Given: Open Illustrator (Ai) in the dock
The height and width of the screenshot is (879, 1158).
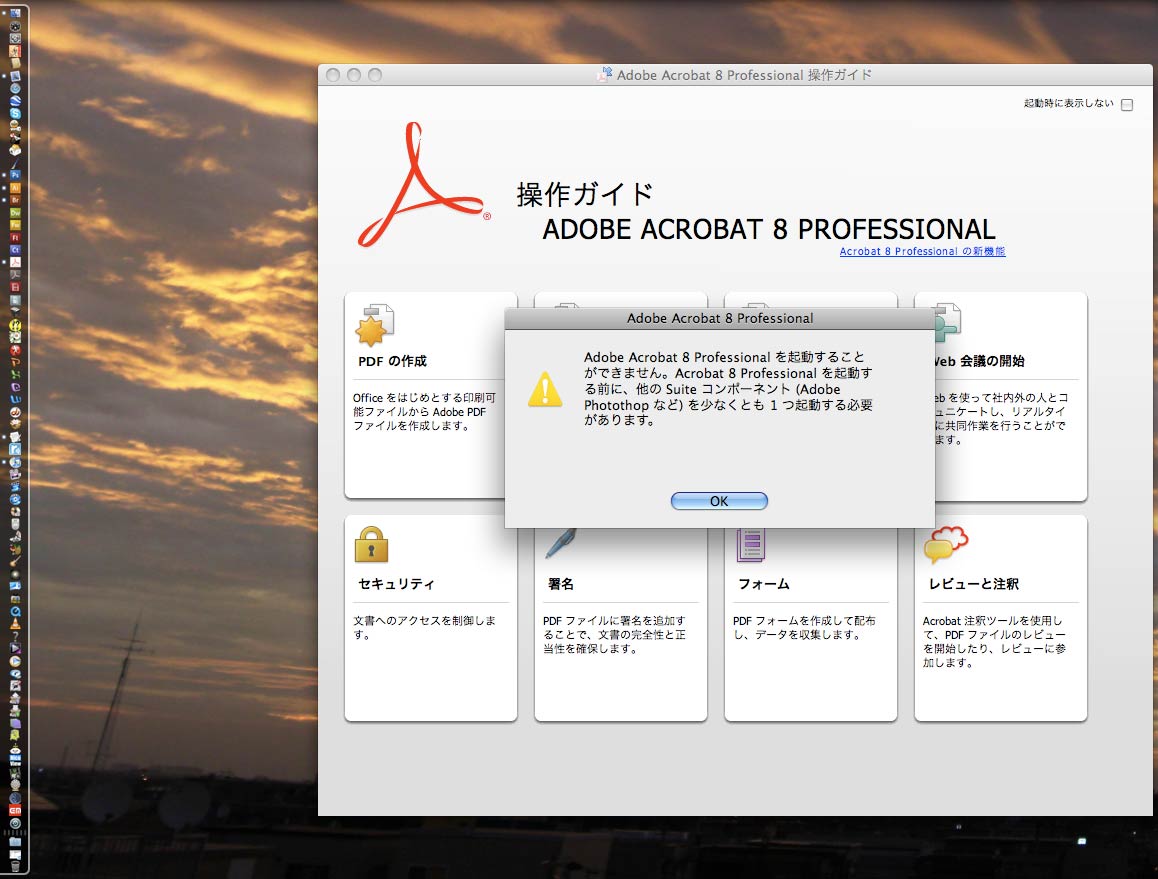Looking at the screenshot, I should pyautogui.click(x=15, y=188).
